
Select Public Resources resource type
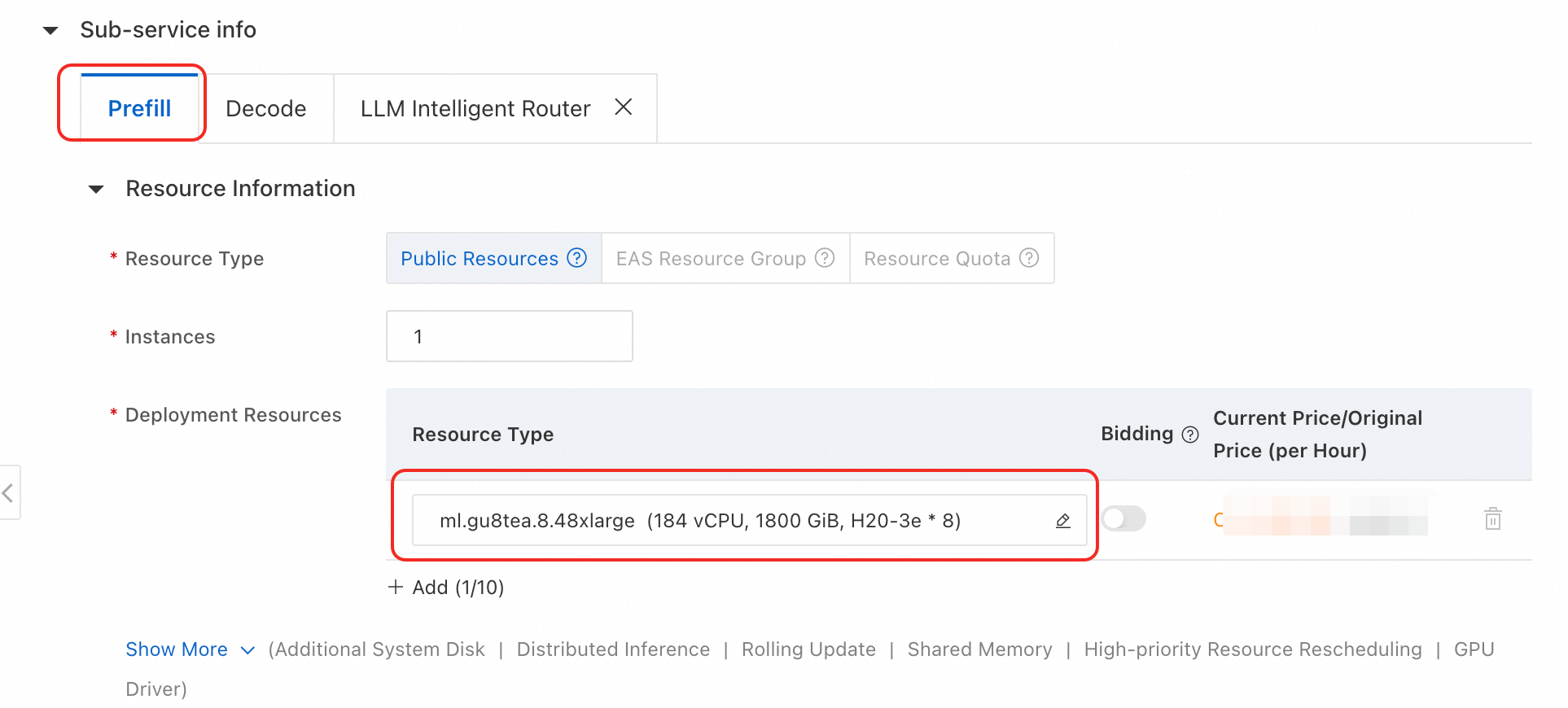click(479, 259)
